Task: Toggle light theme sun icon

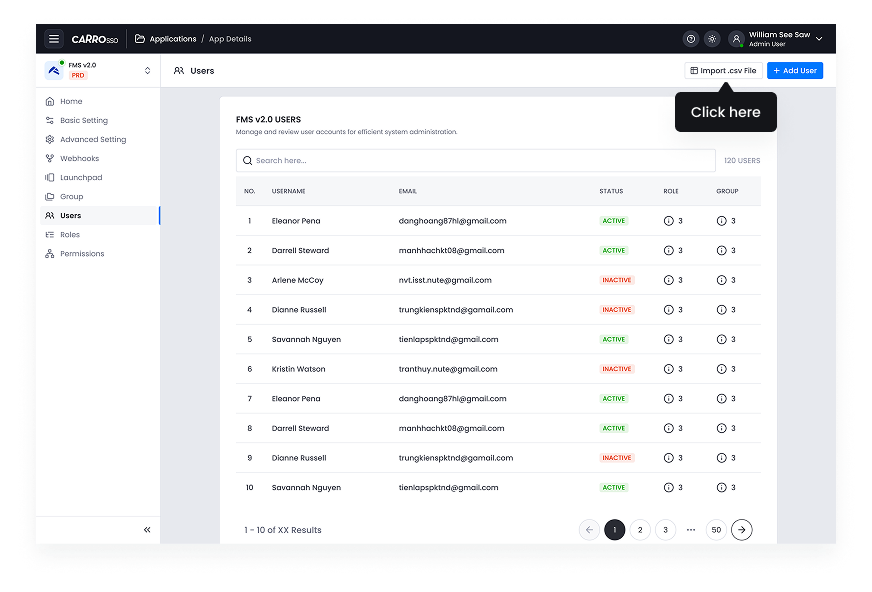Action: (x=712, y=39)
